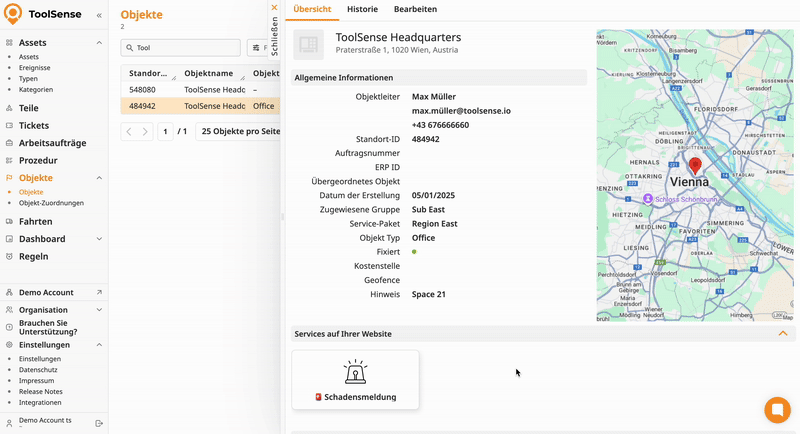The width and height of the screenshot is (800, 434).
Task: Select table row with ID 548080
Action: click(x=200, y=90)
